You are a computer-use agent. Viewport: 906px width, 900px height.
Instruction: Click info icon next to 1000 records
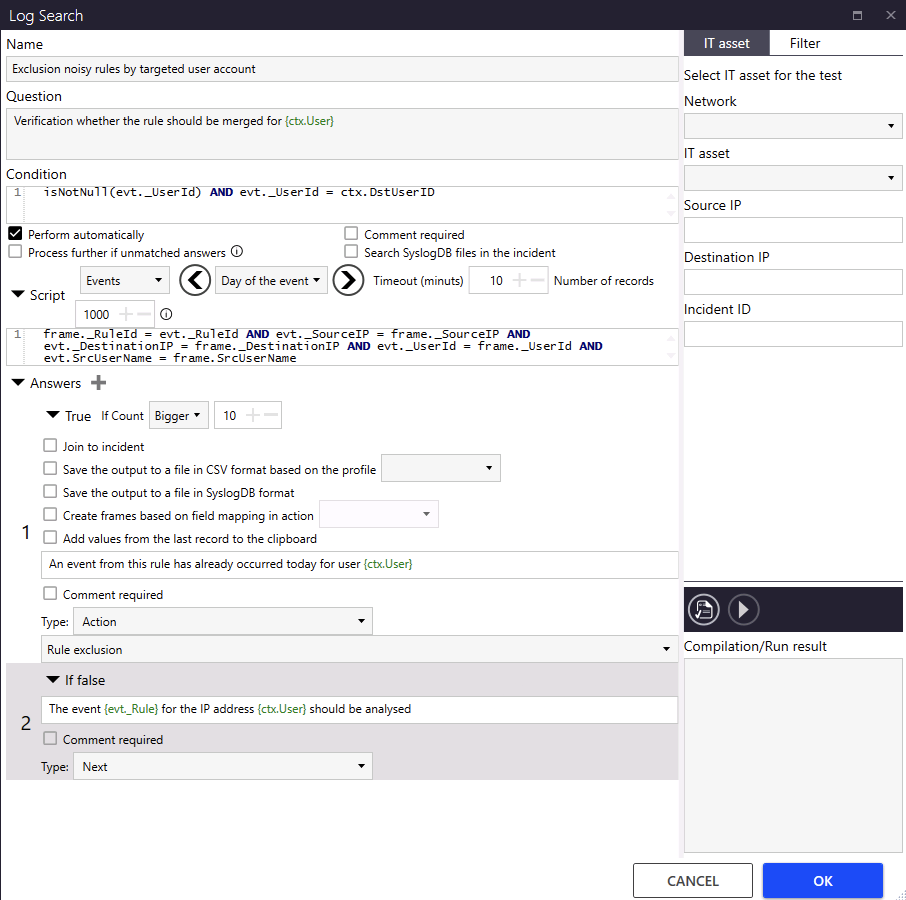166,314
